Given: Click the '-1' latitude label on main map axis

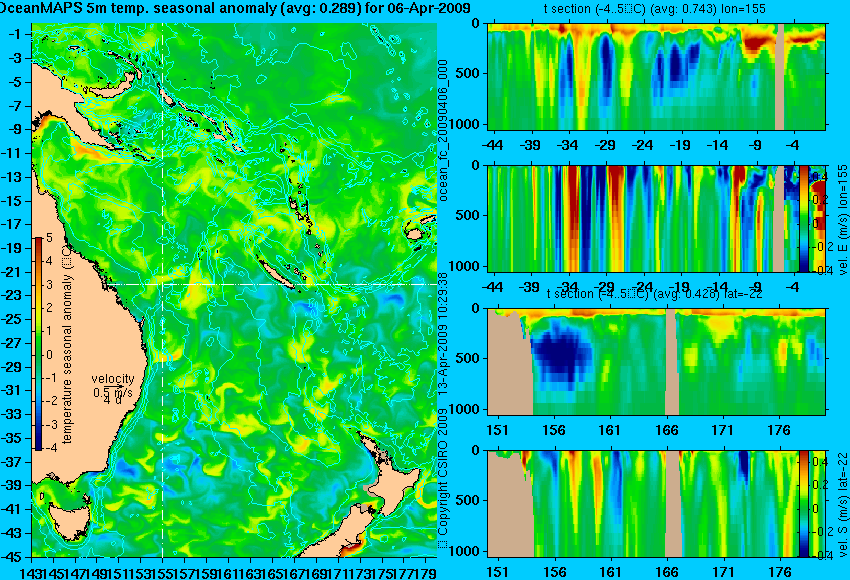Looking at the screenshot, I should [15, 34].
